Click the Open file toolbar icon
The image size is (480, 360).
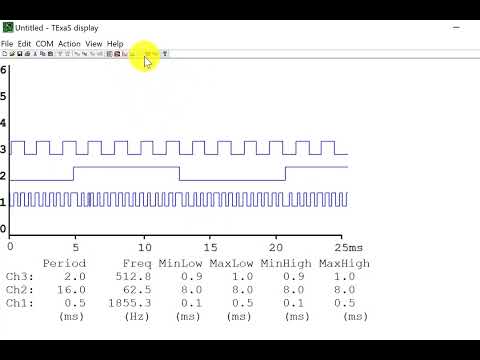tap(12, 54)
